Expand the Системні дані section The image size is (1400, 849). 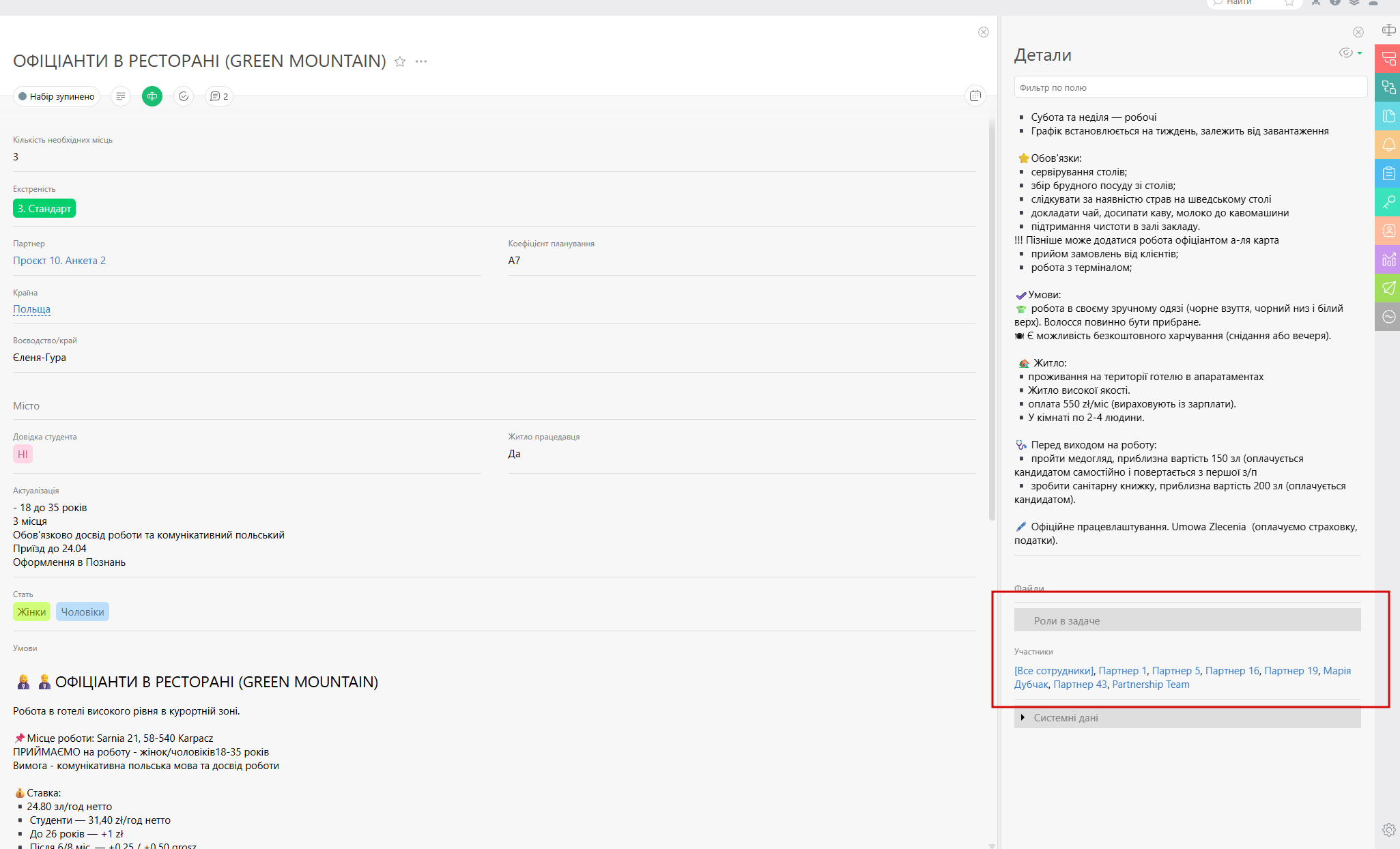click(1065, 717)
